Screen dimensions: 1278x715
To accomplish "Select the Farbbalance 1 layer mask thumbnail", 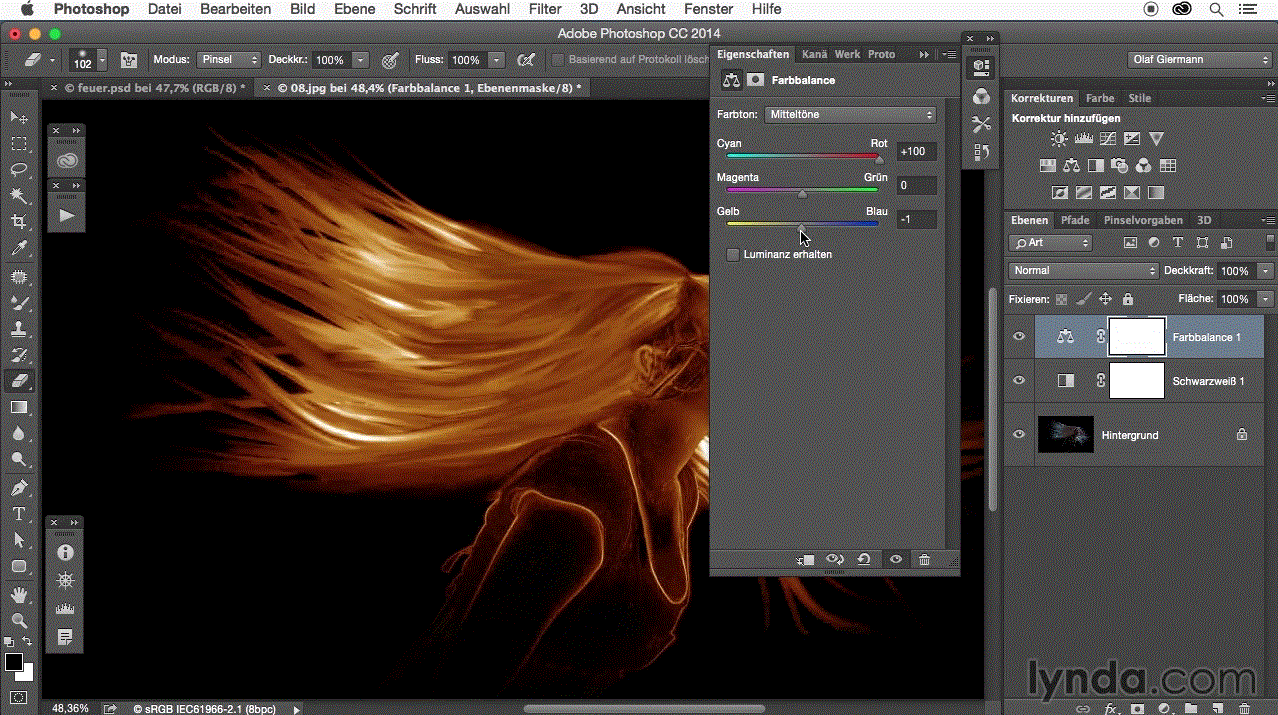I will pyautogui.click(x=1138, y=337).
